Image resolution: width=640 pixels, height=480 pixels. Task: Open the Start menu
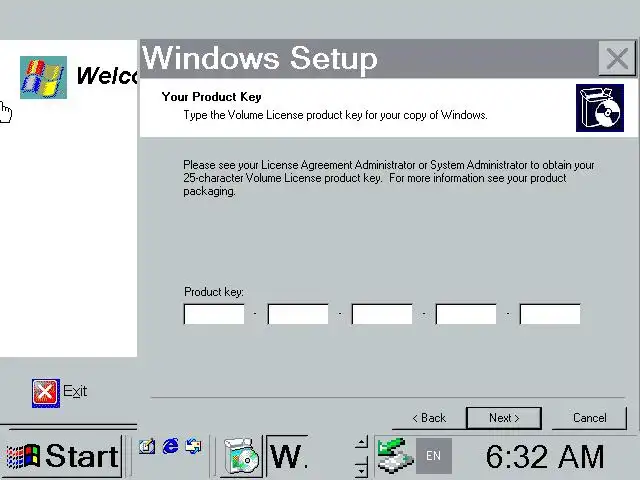[x=63, y=456]
